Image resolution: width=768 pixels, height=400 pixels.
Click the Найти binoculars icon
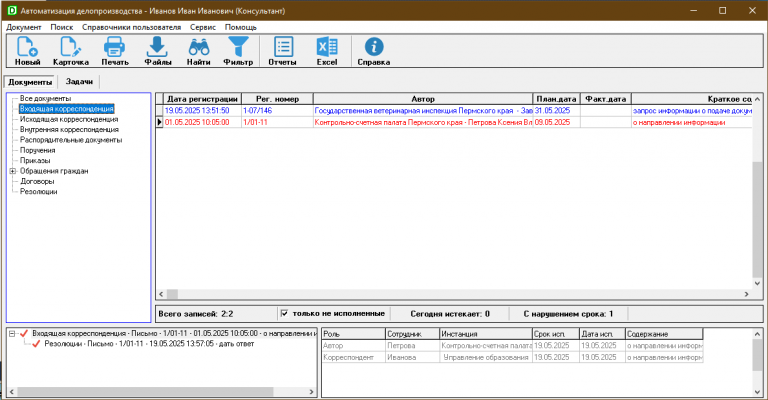198,46
